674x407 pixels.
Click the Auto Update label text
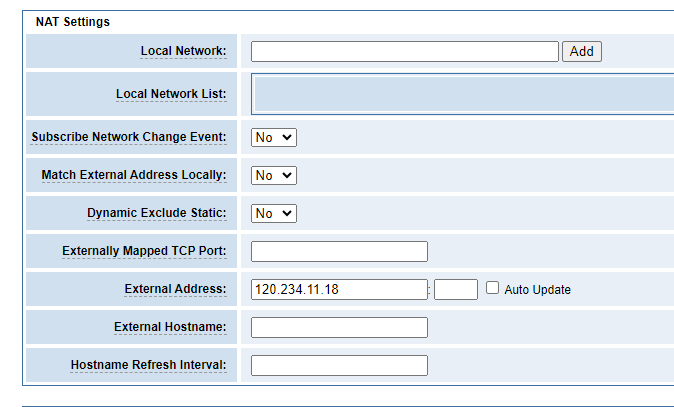(x=537, y=290)
